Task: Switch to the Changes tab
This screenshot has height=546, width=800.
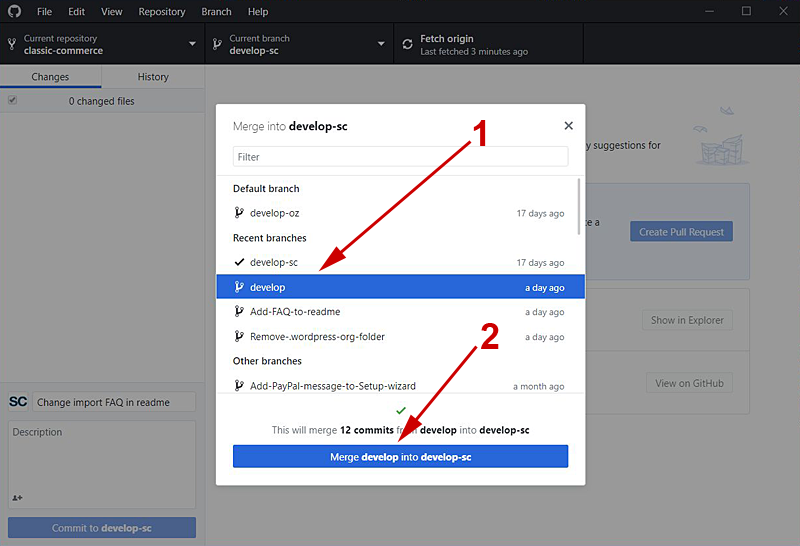Action: [51, 77]
